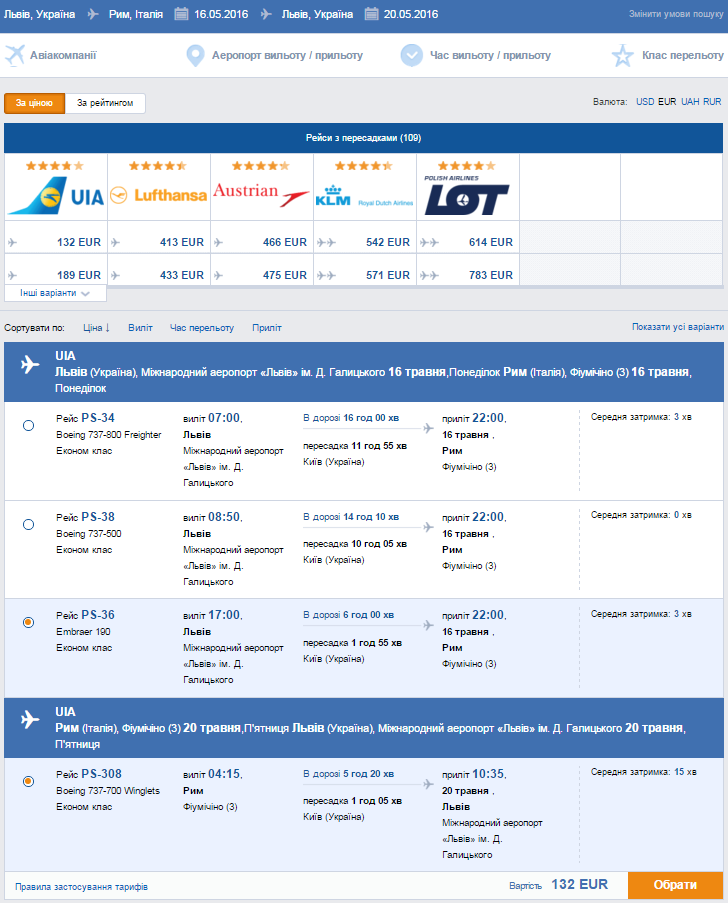Click the Austrian airline logo

point(261,193)
